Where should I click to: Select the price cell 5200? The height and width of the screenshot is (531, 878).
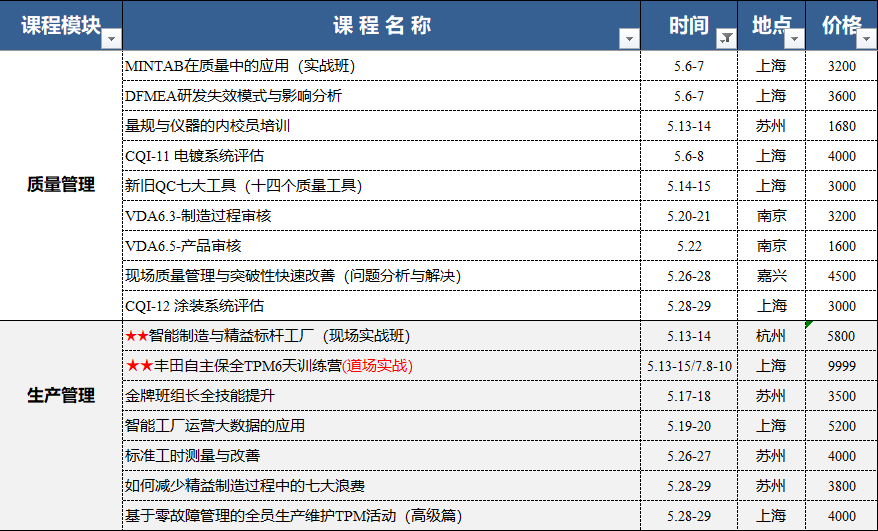tap(842, 426)
